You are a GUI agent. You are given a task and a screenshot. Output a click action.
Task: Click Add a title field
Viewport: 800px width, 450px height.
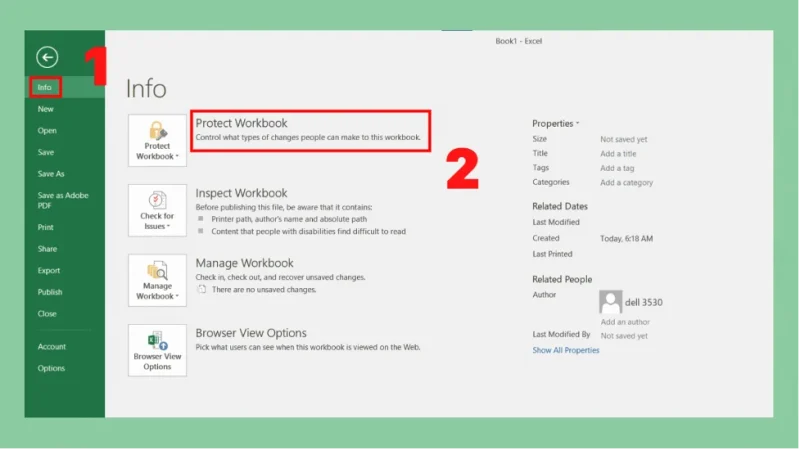click(618, 154)
